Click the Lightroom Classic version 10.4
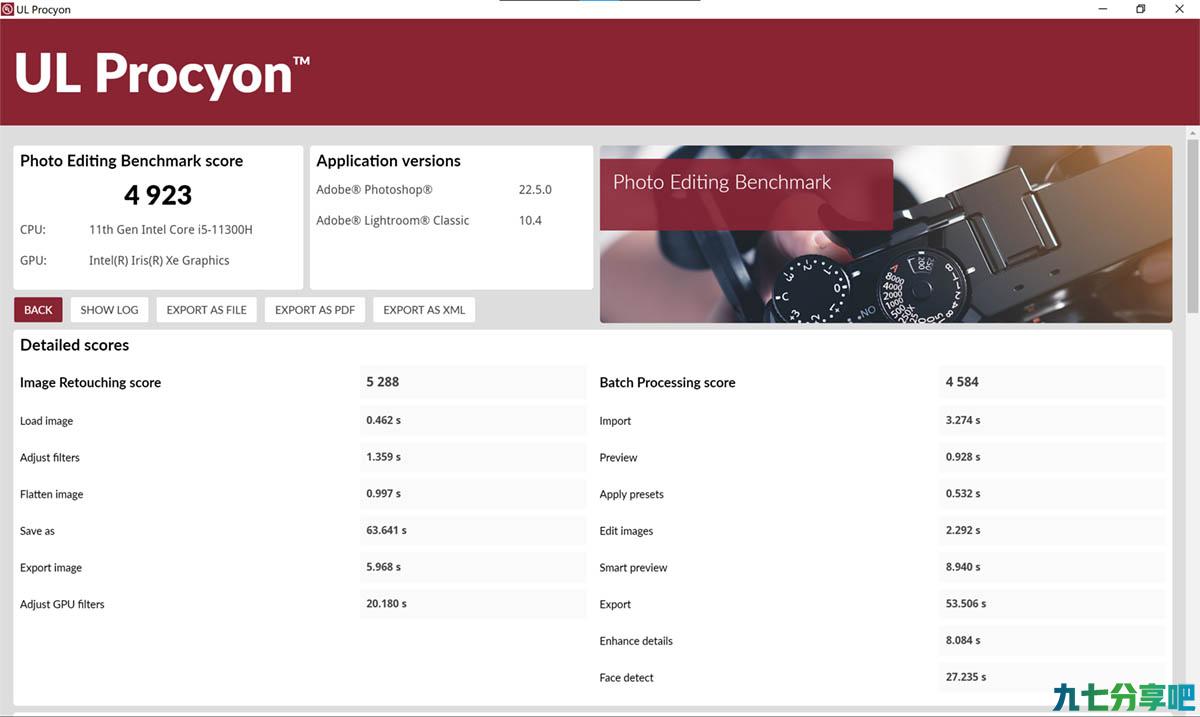Viewport: 1200px width, 717px height. click(x=530, y=221)
